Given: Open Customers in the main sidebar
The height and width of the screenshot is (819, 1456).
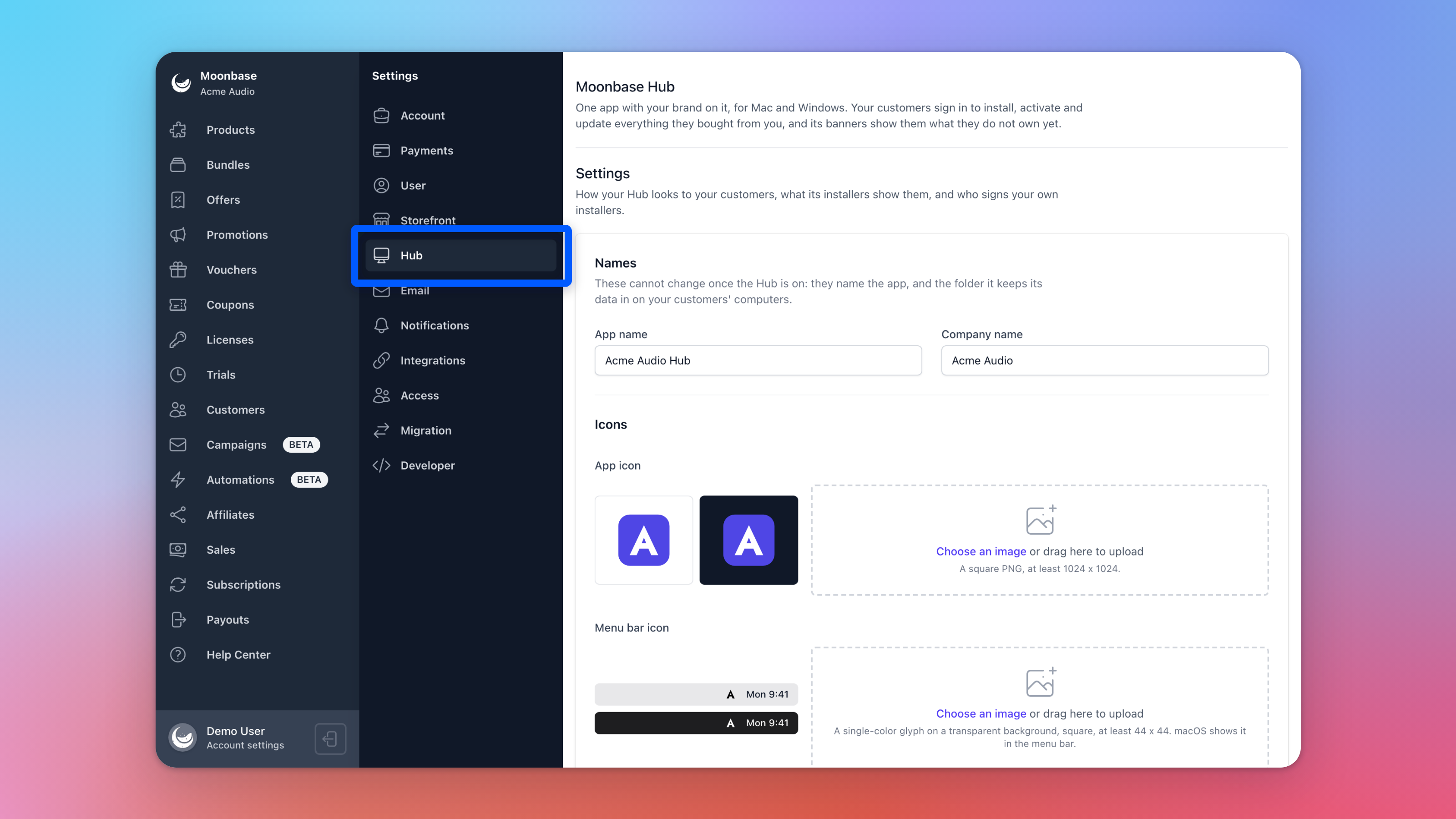Looking at the screenshot, I should coord(257,410).
